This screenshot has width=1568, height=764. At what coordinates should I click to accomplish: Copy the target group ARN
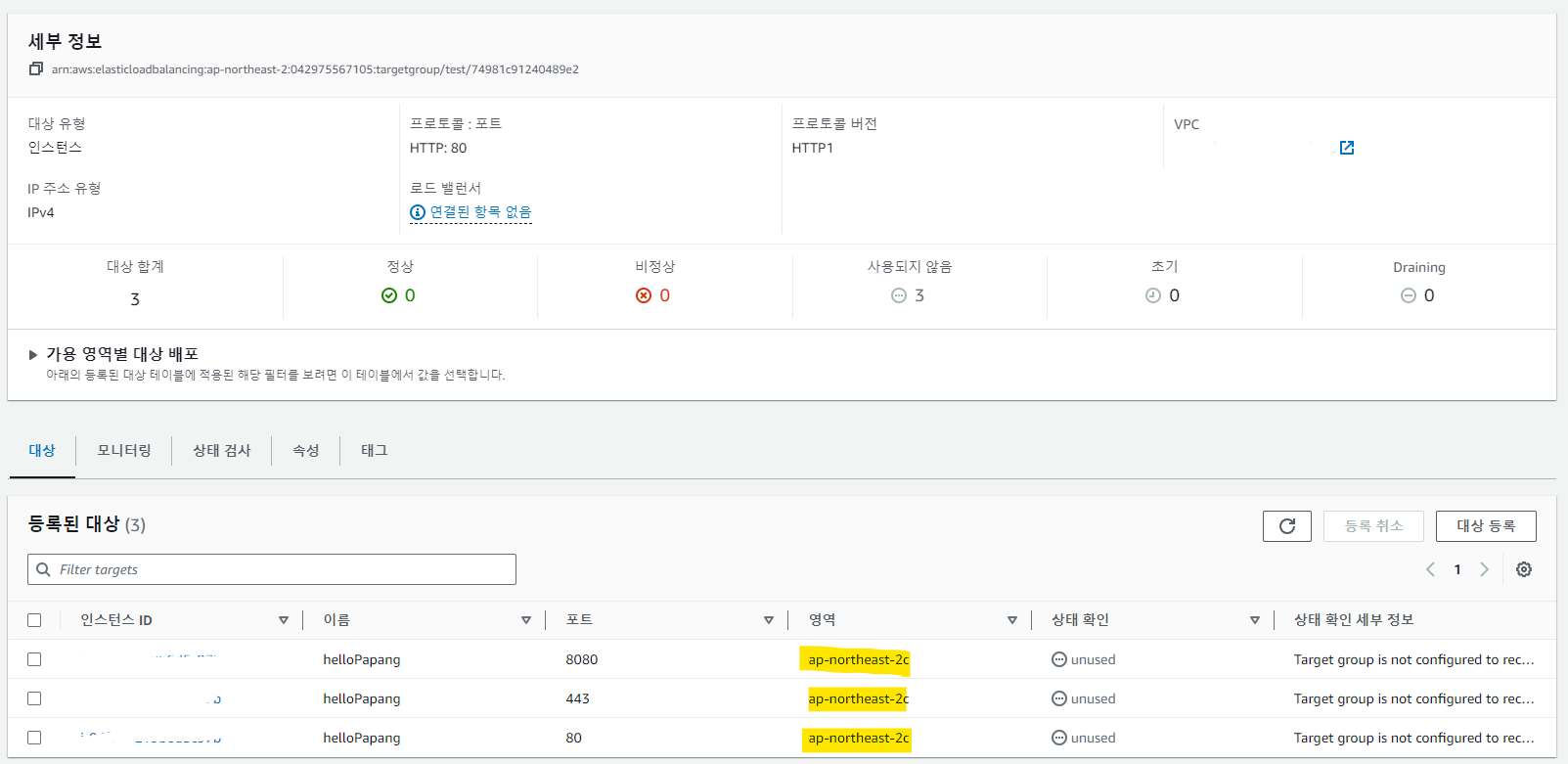(36, 68)
